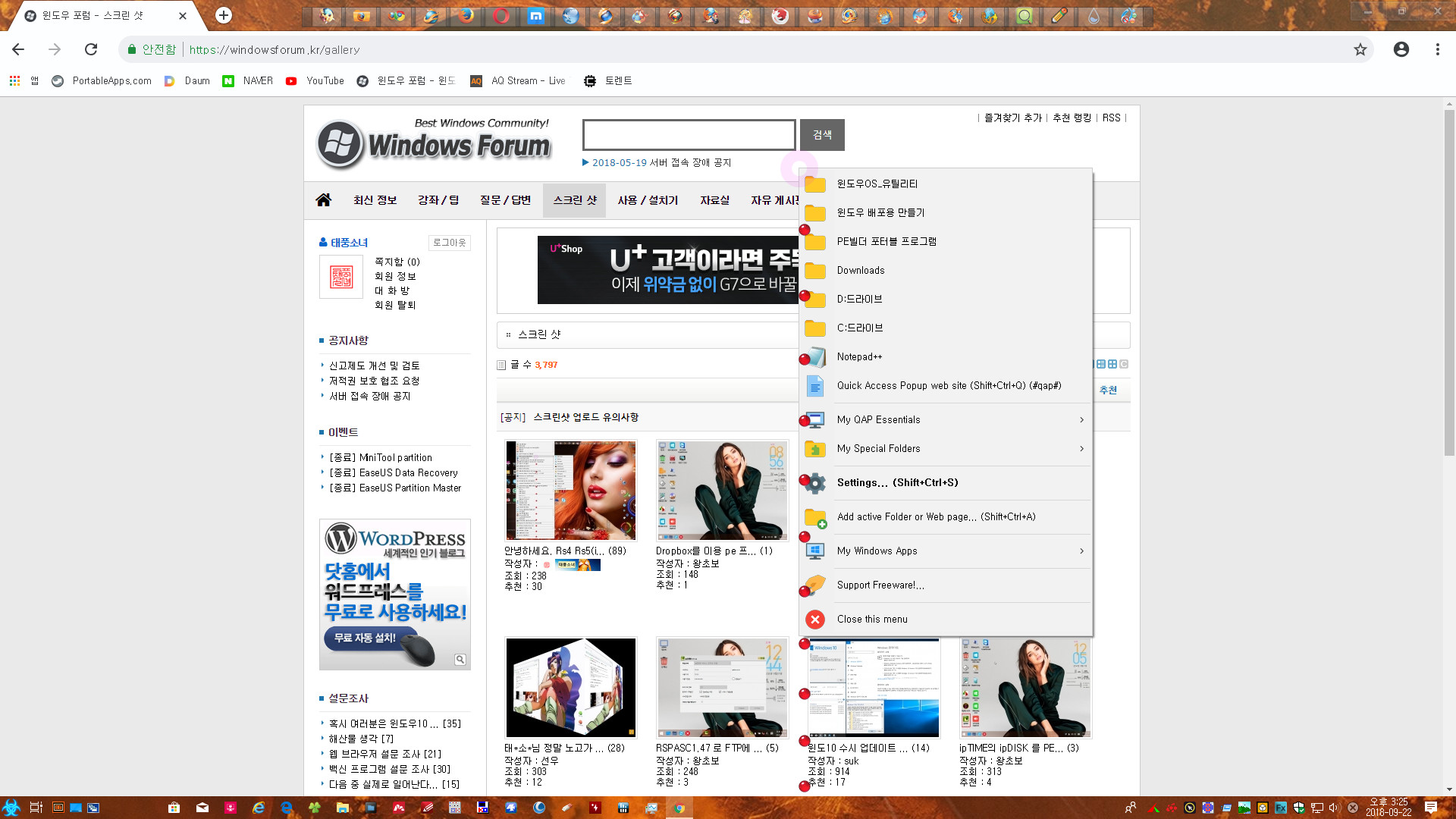
Task: Click the 추천 랭킹 link
Action: (1072, 118)
